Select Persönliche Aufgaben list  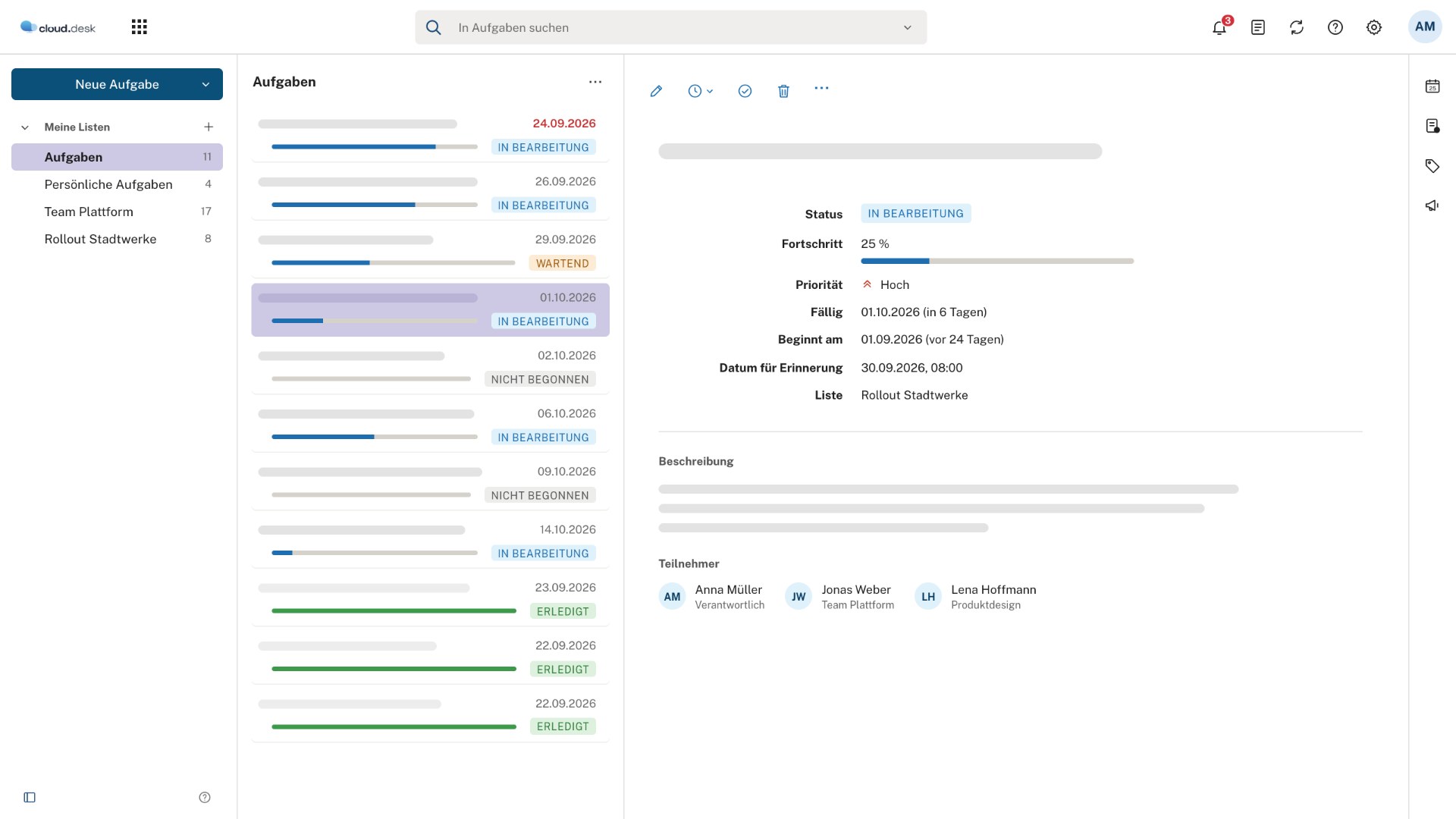(x=117, y=184)
